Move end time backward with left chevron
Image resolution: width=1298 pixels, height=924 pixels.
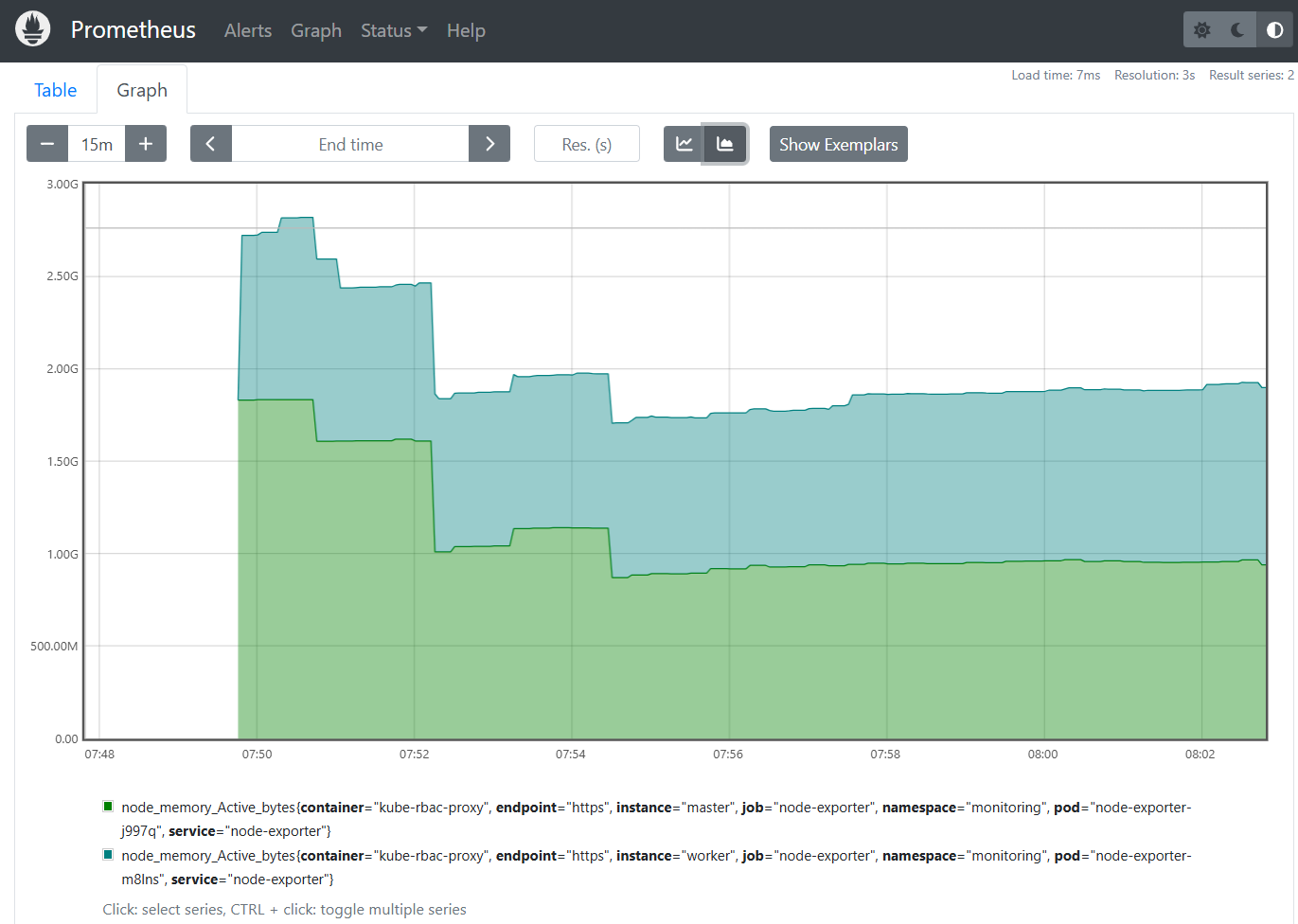[211, 144]
